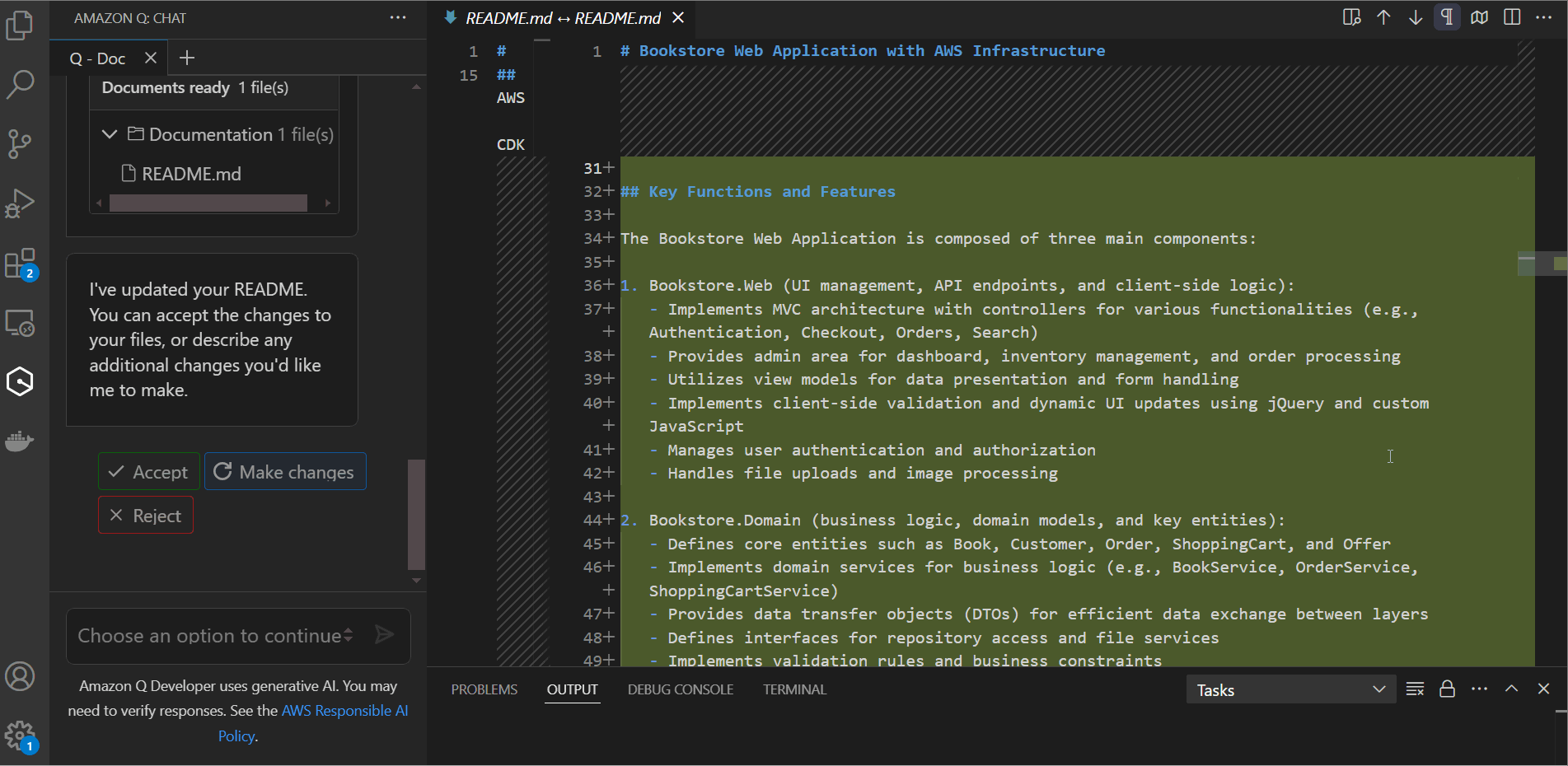Open README.md in the file list
This screenshot has height=766, width=1568.
click(191, 174)
